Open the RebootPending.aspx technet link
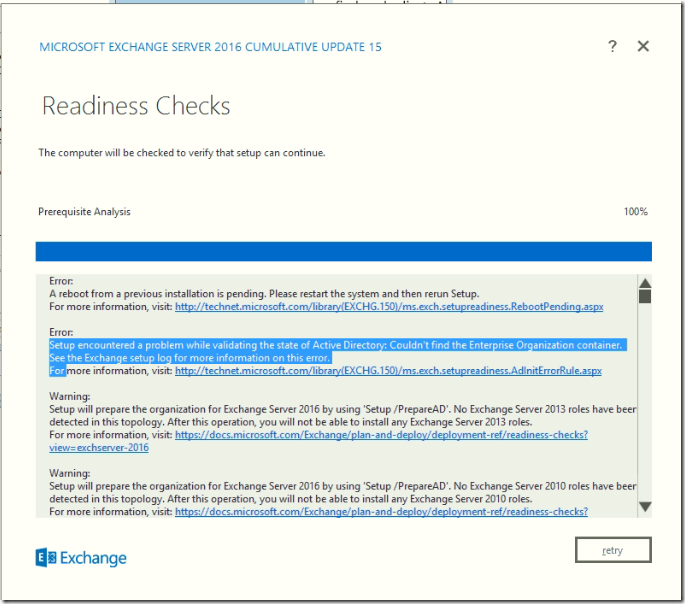Image resolution: width=685 pixels, height=604 pixels. point(389,307)
